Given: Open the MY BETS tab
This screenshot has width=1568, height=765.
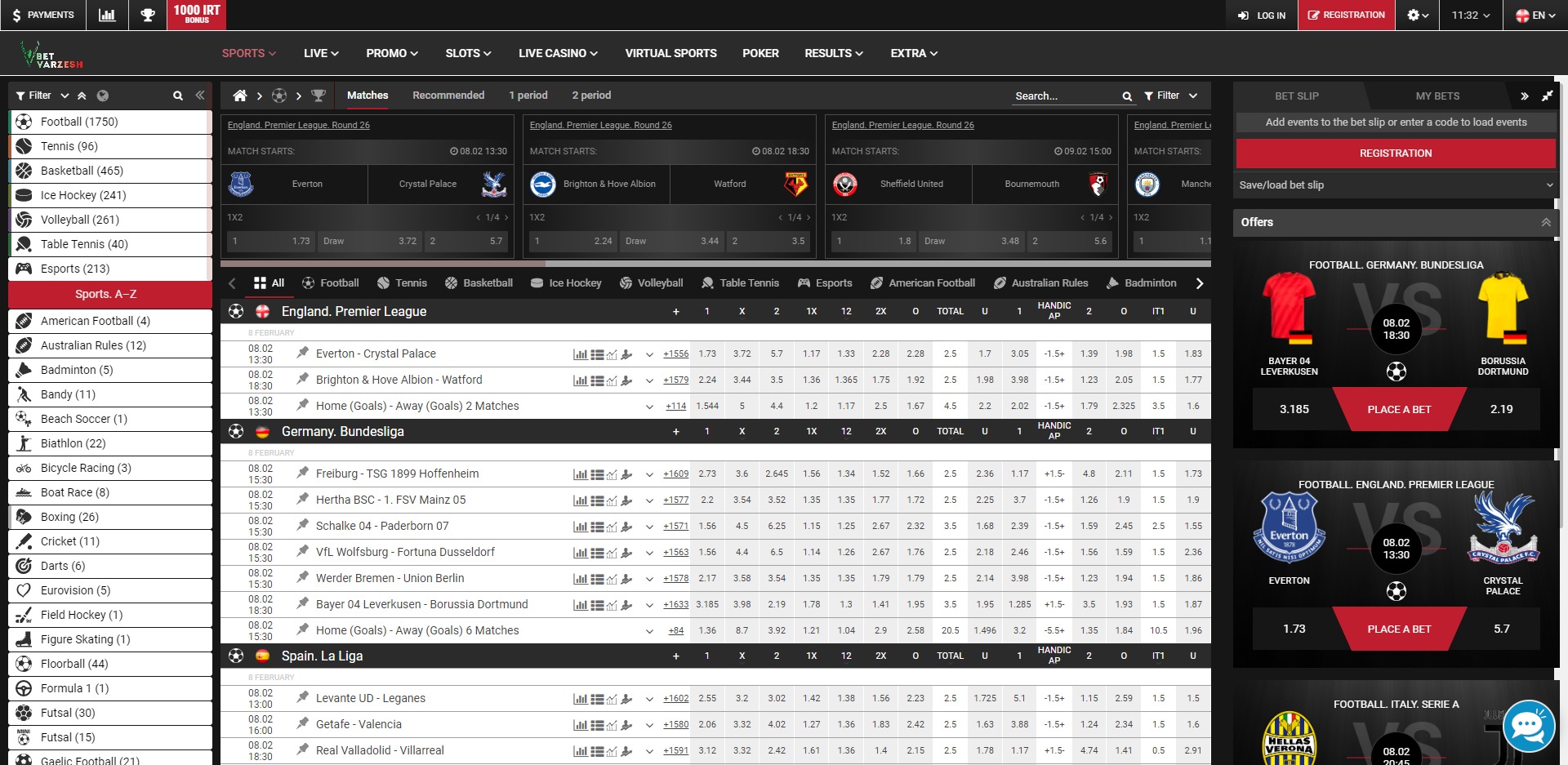Looking at the screenshot, I should click(x=1437, y=96).
